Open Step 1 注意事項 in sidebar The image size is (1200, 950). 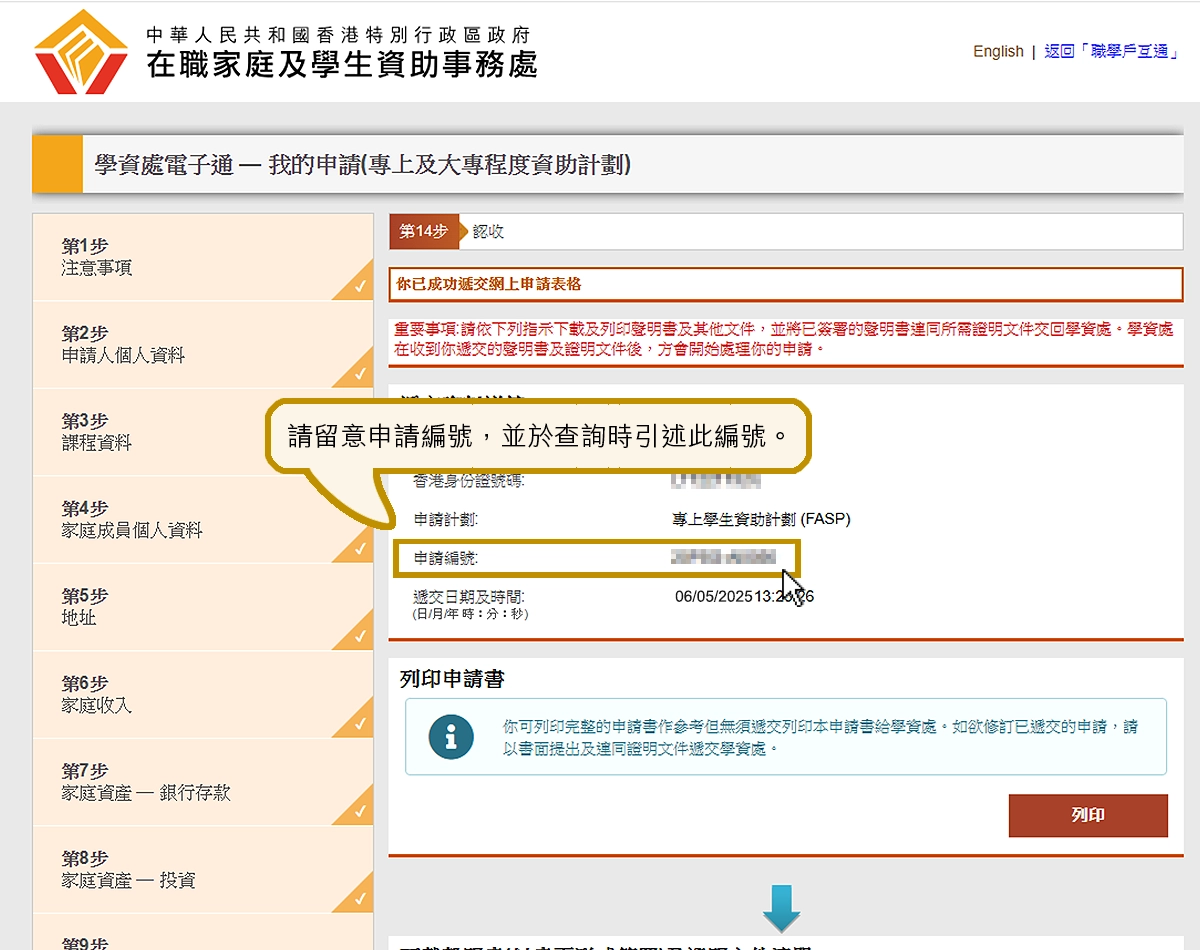click(96, 257)
